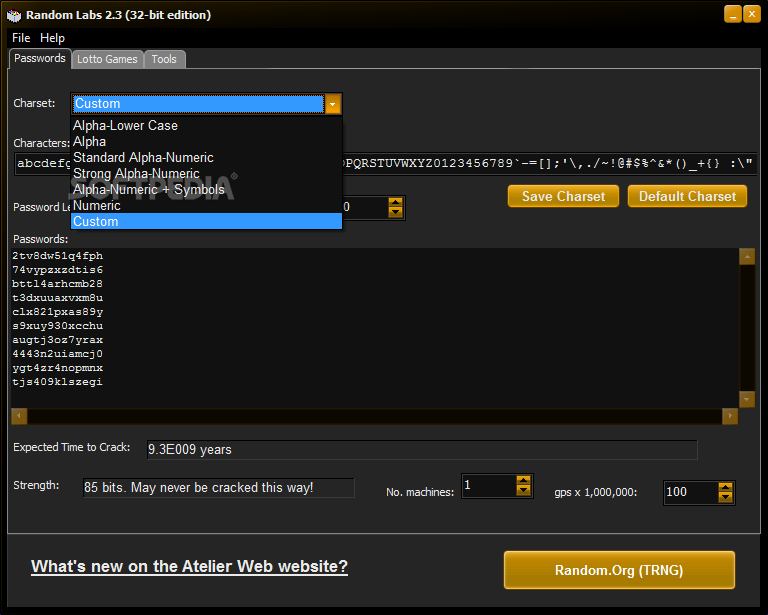Screen dimensions: 768x615
Task: Decrease the gps x 1,000,000 value
Action: (x=725, y=497)
